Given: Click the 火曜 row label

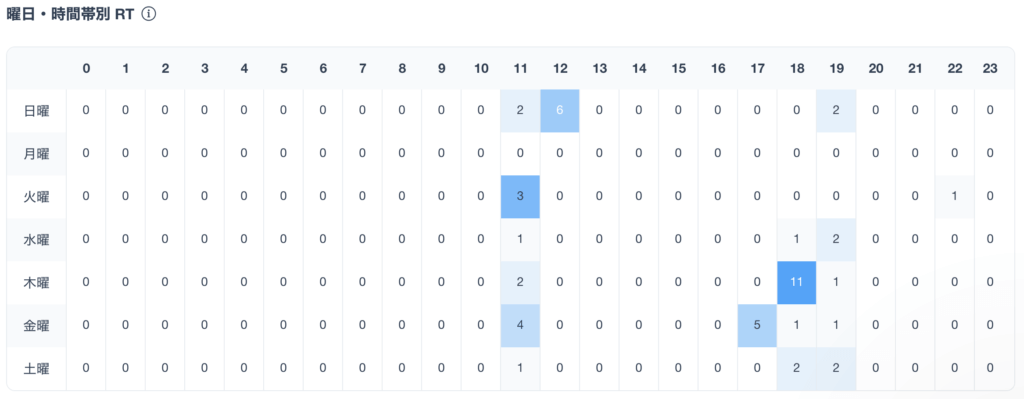Looking at the screenshot, I should 37,197.
